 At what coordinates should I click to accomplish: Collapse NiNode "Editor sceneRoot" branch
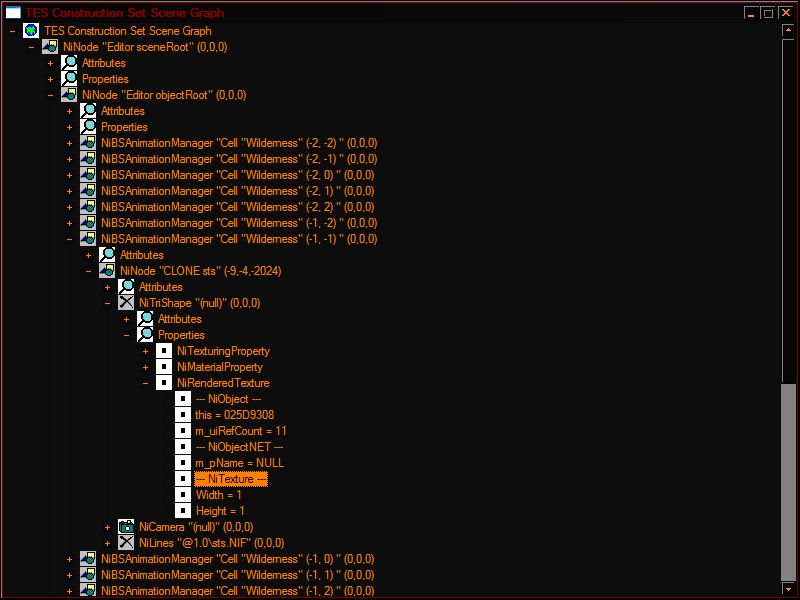(32, 47)
